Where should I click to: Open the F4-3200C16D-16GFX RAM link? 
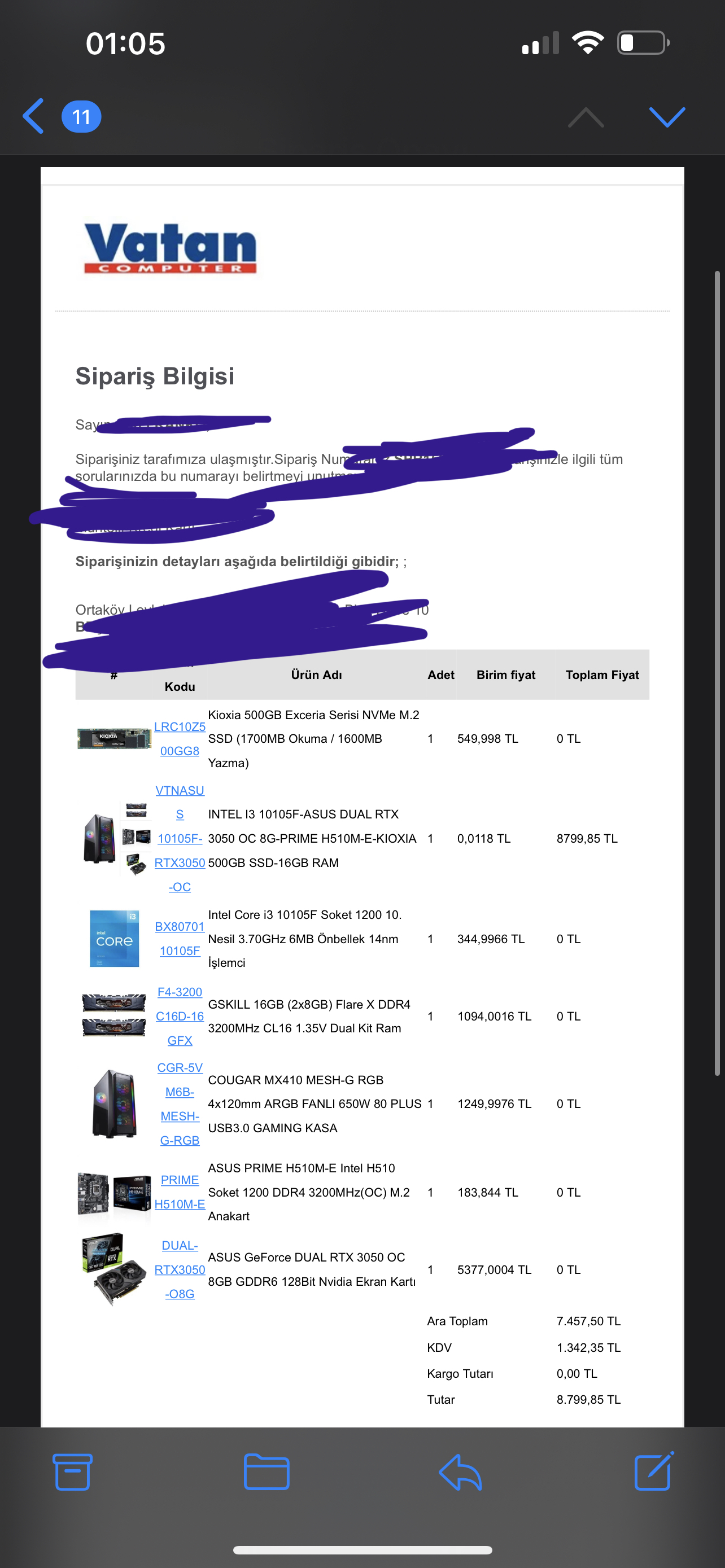point(180,1016)
